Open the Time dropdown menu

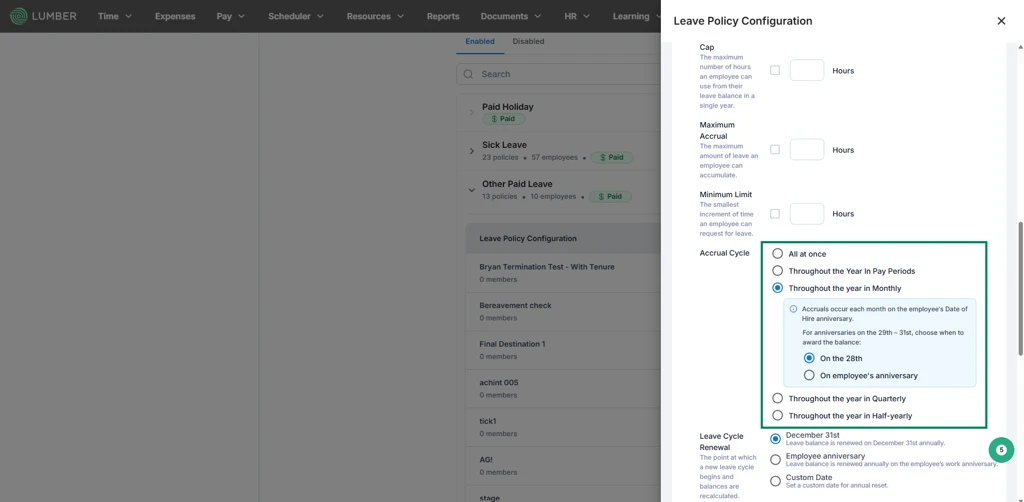tap(114, 16)
